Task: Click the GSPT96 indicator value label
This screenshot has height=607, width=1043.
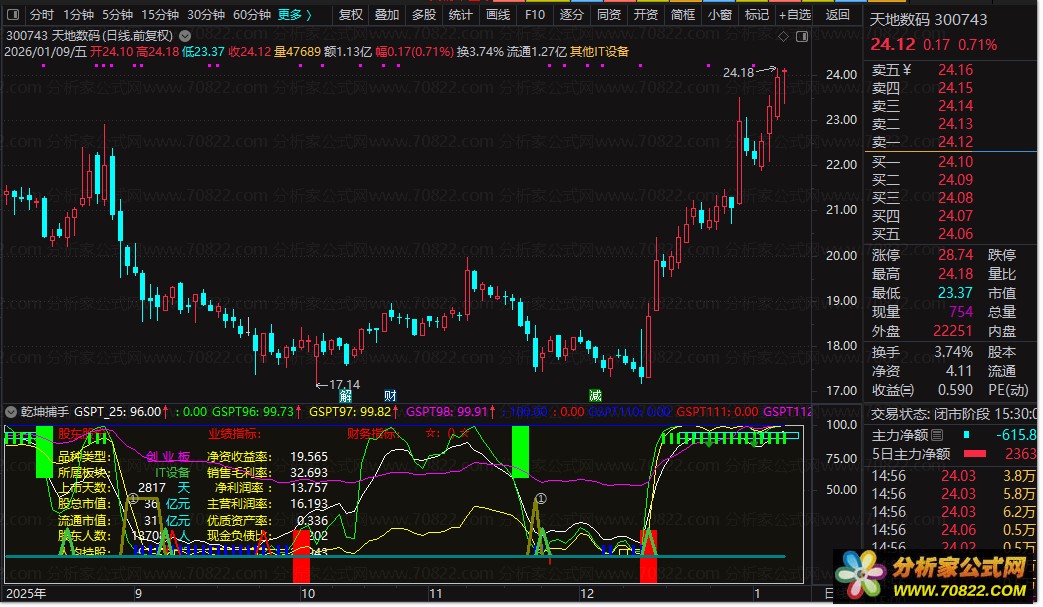Action: 258,412
